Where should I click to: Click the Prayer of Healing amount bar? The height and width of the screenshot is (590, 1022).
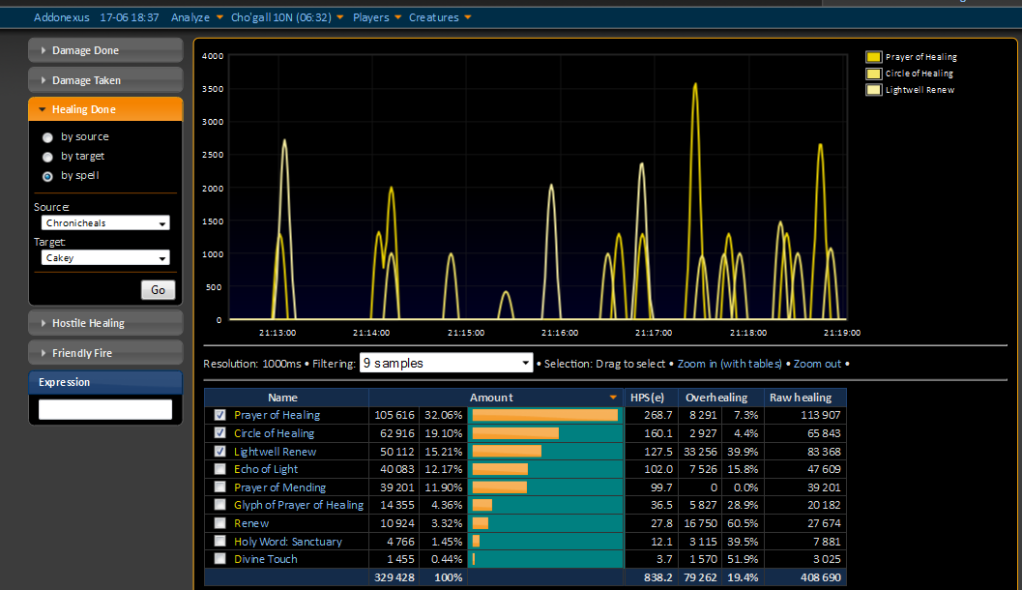pos(545,415)
